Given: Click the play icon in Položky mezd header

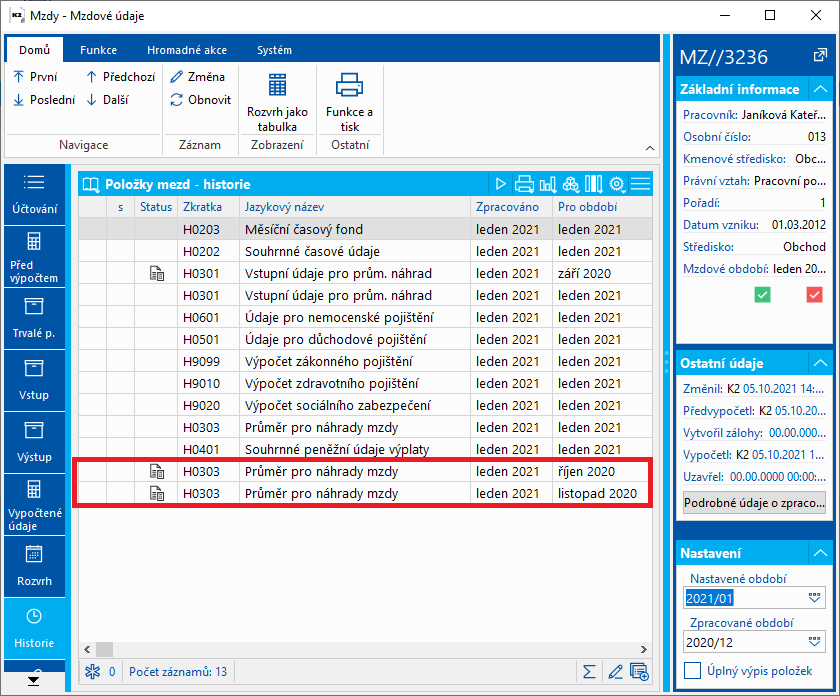Looking at the screenshot, I should click(500, 184).
